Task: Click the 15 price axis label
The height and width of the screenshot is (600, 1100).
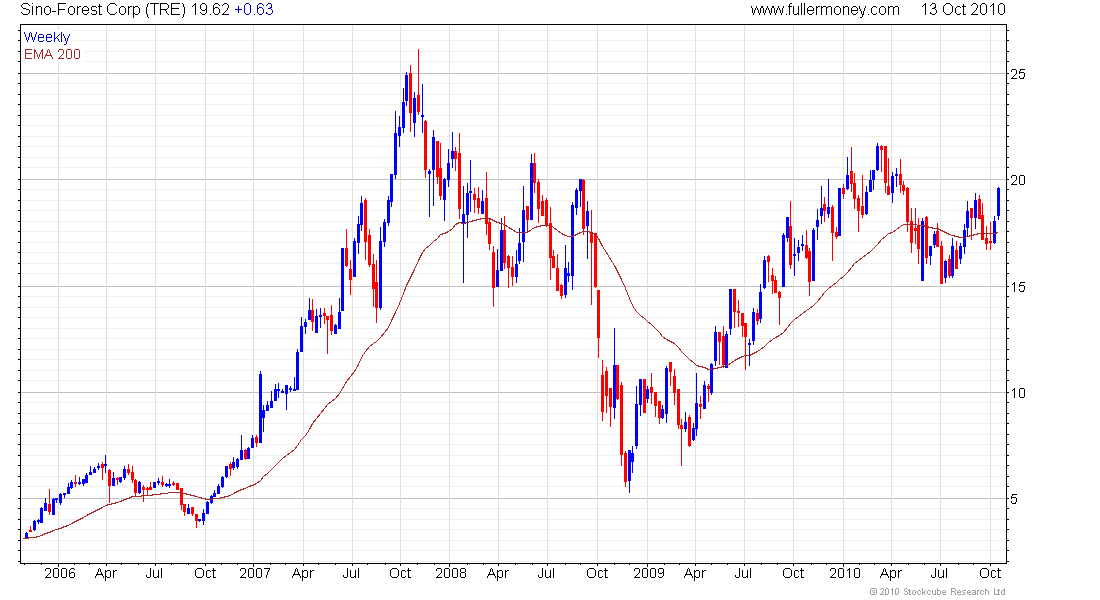Action: tap(1017, 287)
